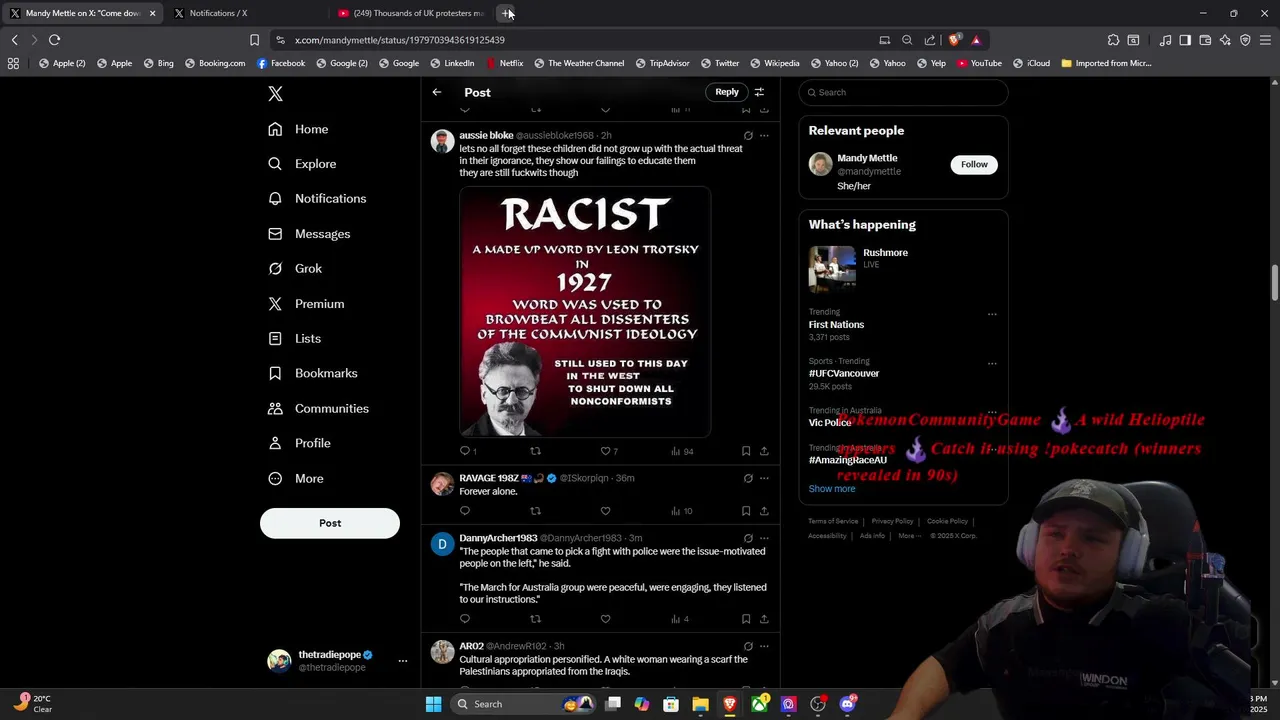Open reply sort filter options
1280x720 pixels.
coord(759,92)
